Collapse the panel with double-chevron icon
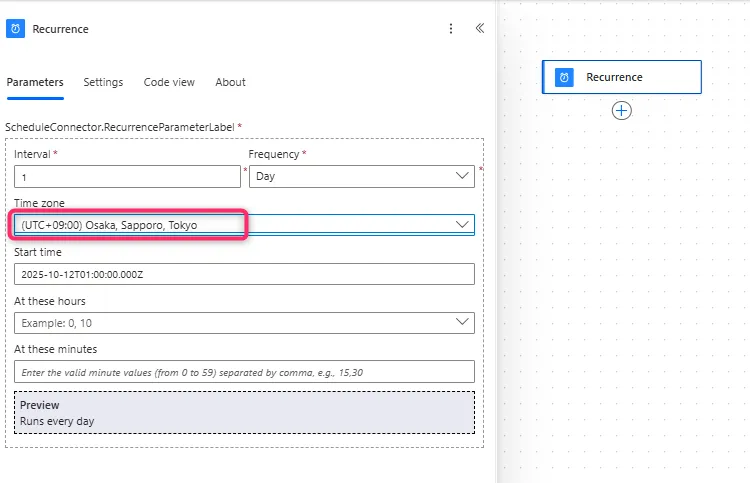The image size is (750, 483). click(479, 29)
